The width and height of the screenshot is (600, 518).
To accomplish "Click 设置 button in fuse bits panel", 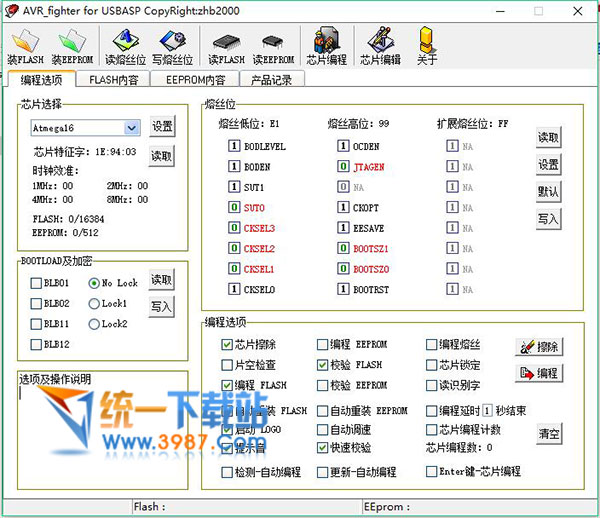I will pyautogui.click(x=548, y=164).
